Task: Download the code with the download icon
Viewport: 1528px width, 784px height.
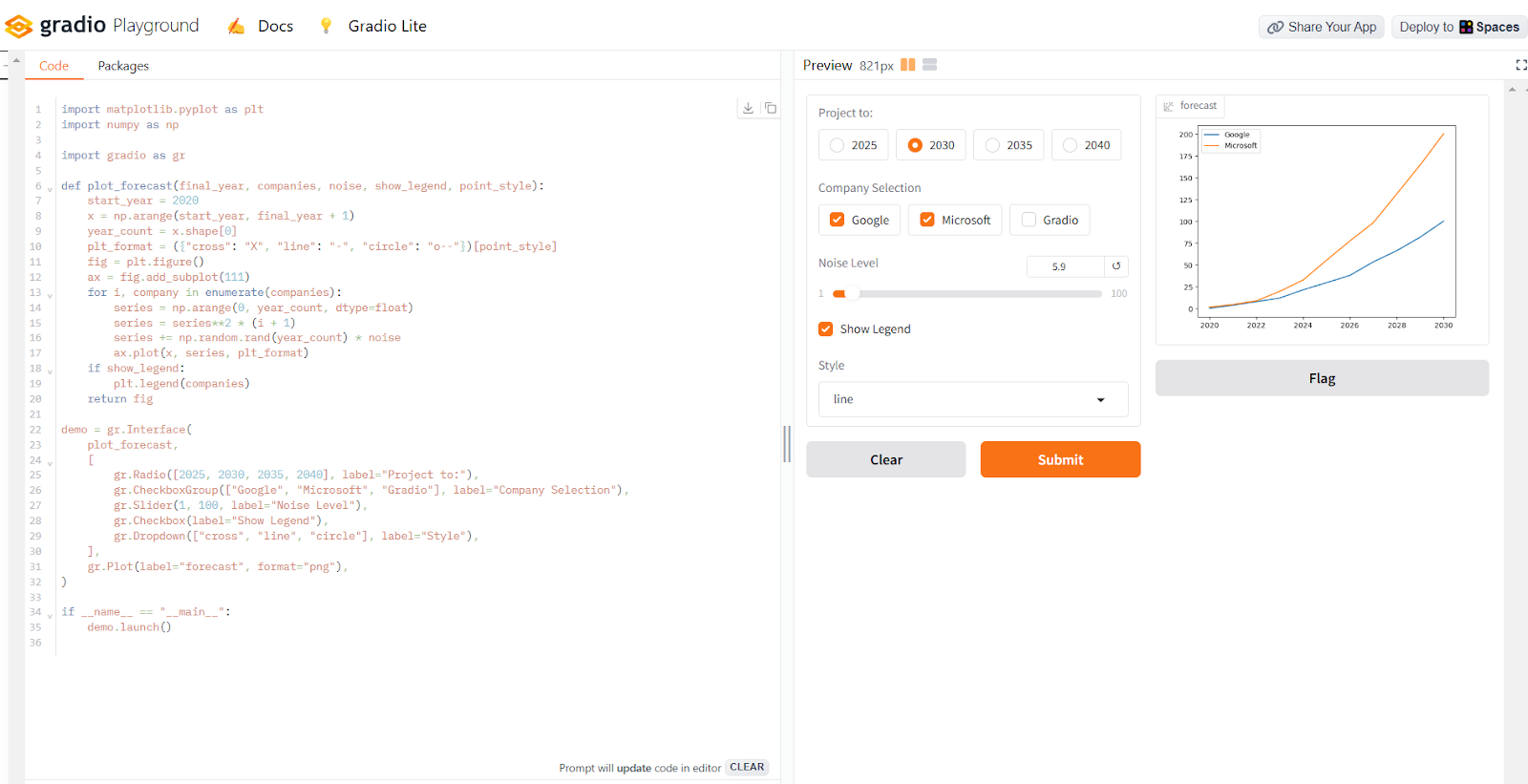Action: coord(748,108)
